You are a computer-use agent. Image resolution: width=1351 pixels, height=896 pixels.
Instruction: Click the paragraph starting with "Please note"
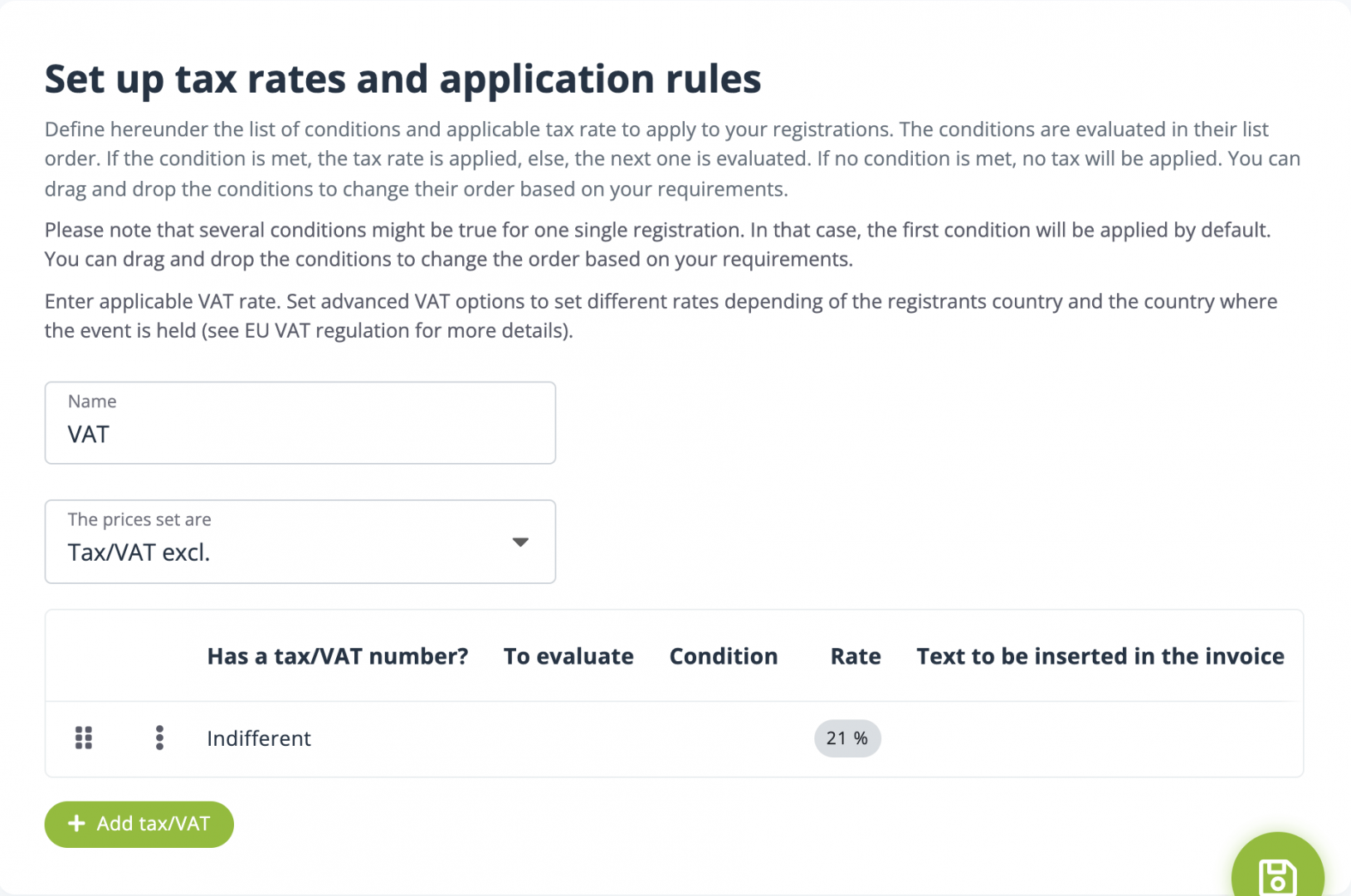pos(657,245)
